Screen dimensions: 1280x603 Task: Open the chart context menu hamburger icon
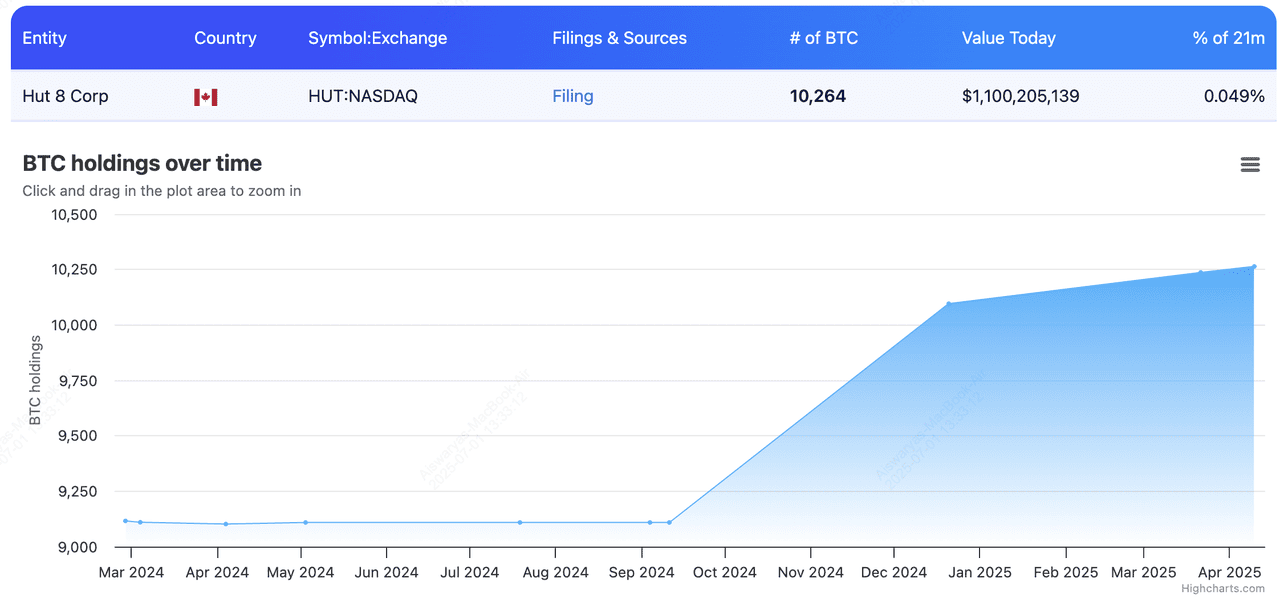pos(1249,165)
